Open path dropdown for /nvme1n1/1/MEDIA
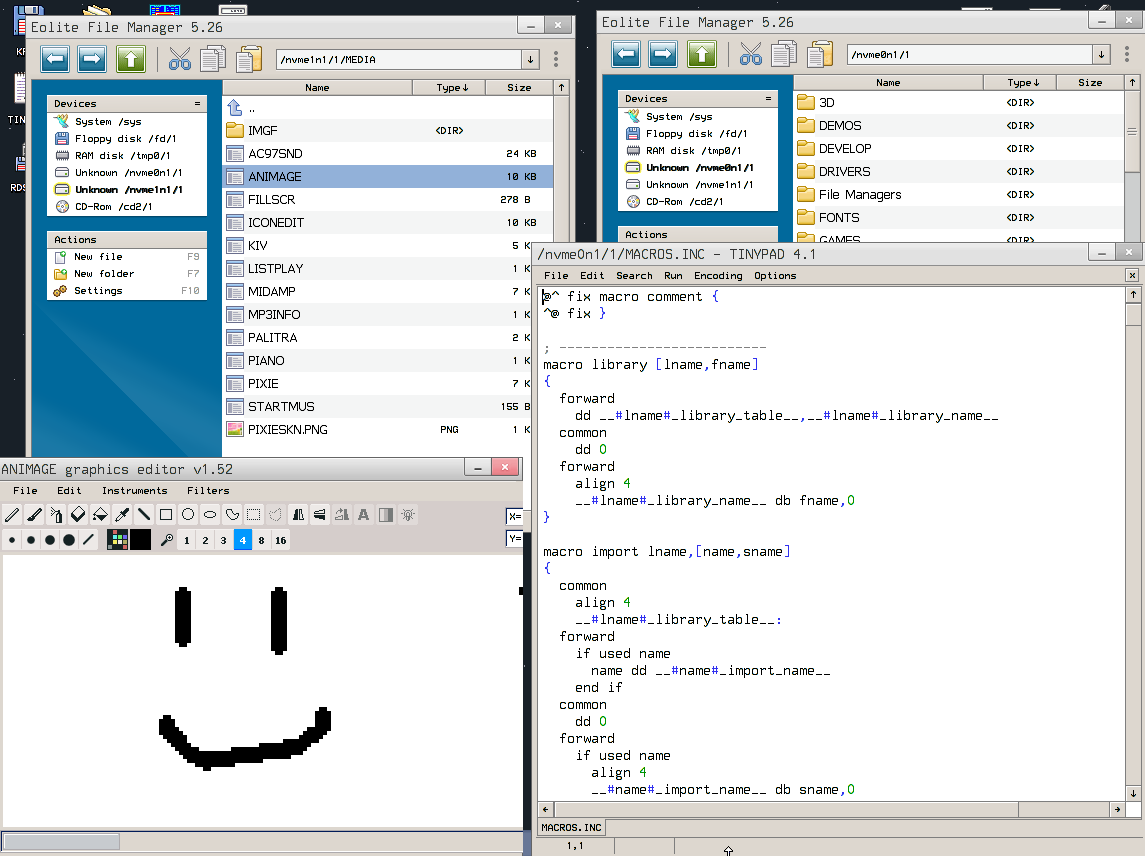Viewport: 1145px width, 856px height. (x=530, y=60)
